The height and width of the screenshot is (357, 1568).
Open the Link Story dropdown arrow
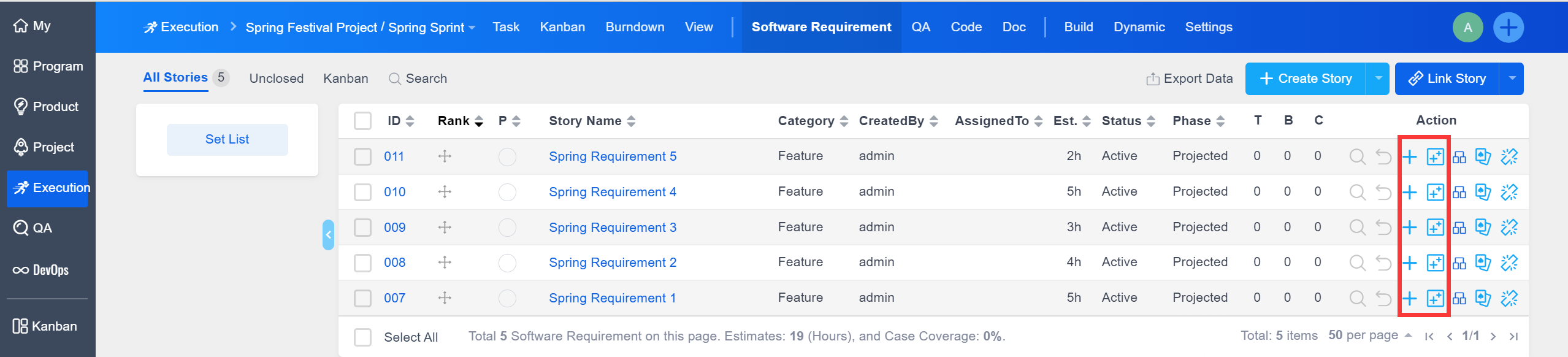coord(1512,79)
